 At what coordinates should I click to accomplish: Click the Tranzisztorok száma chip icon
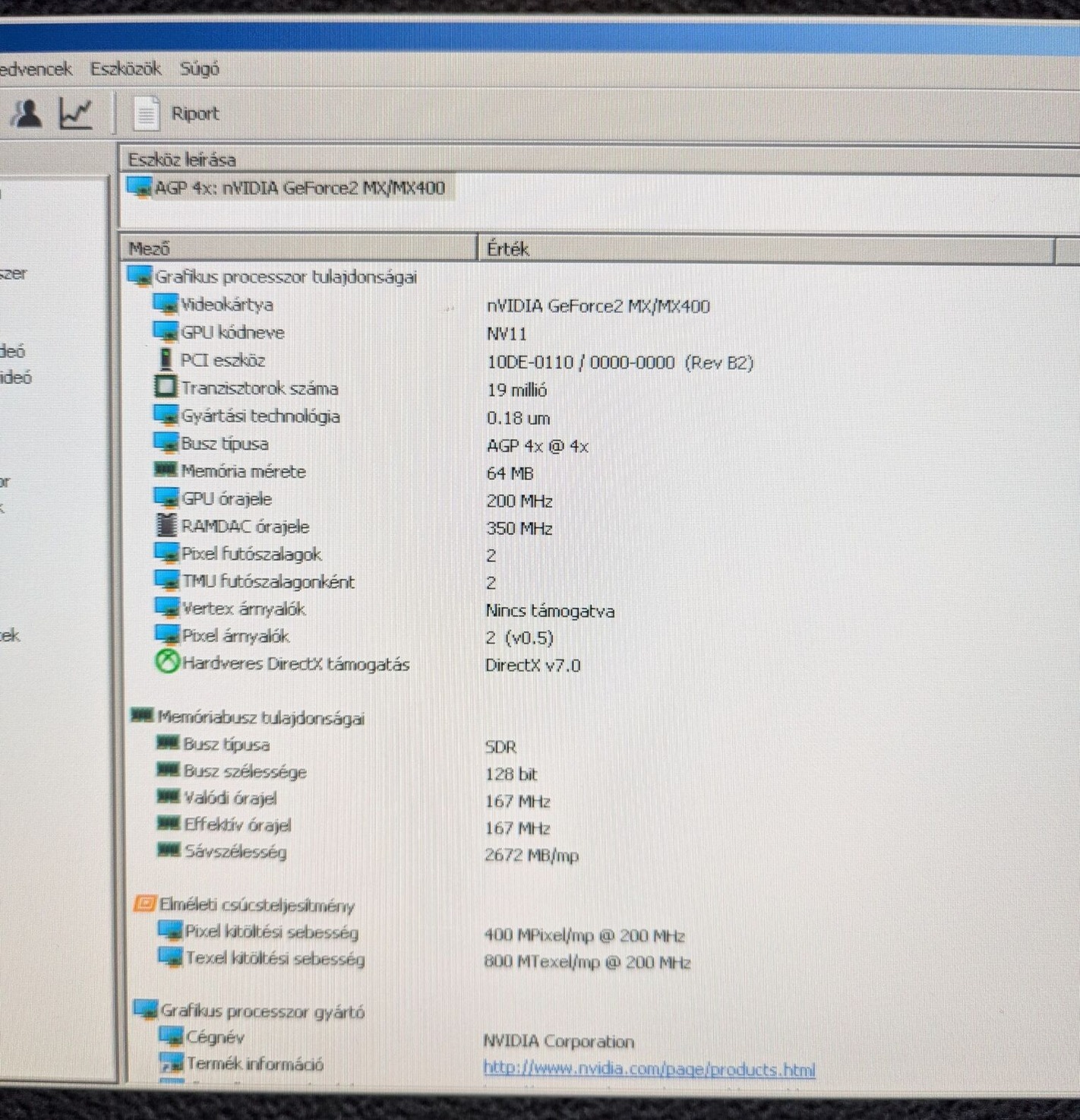pyautogui.click(x=165, y=388)
